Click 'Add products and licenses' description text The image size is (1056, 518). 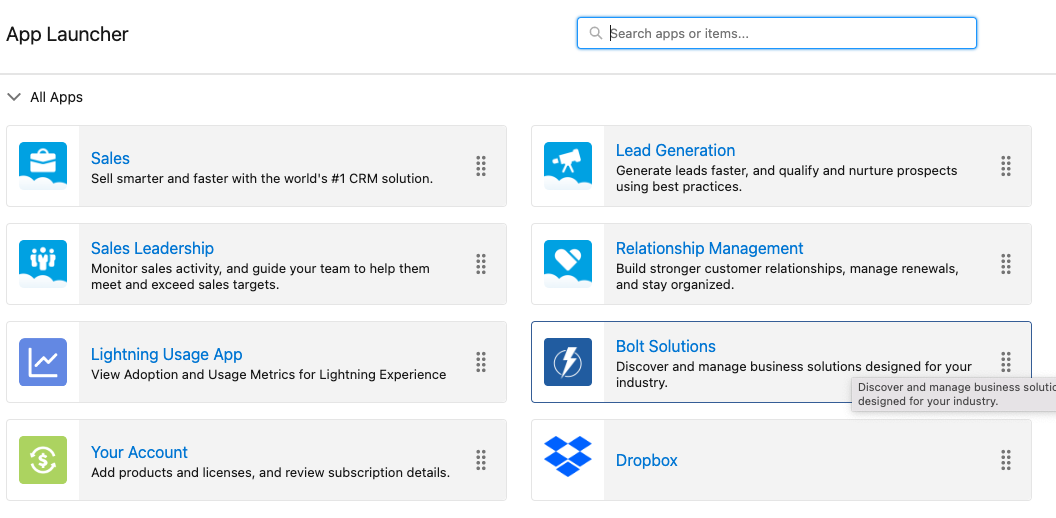point(270,473)
